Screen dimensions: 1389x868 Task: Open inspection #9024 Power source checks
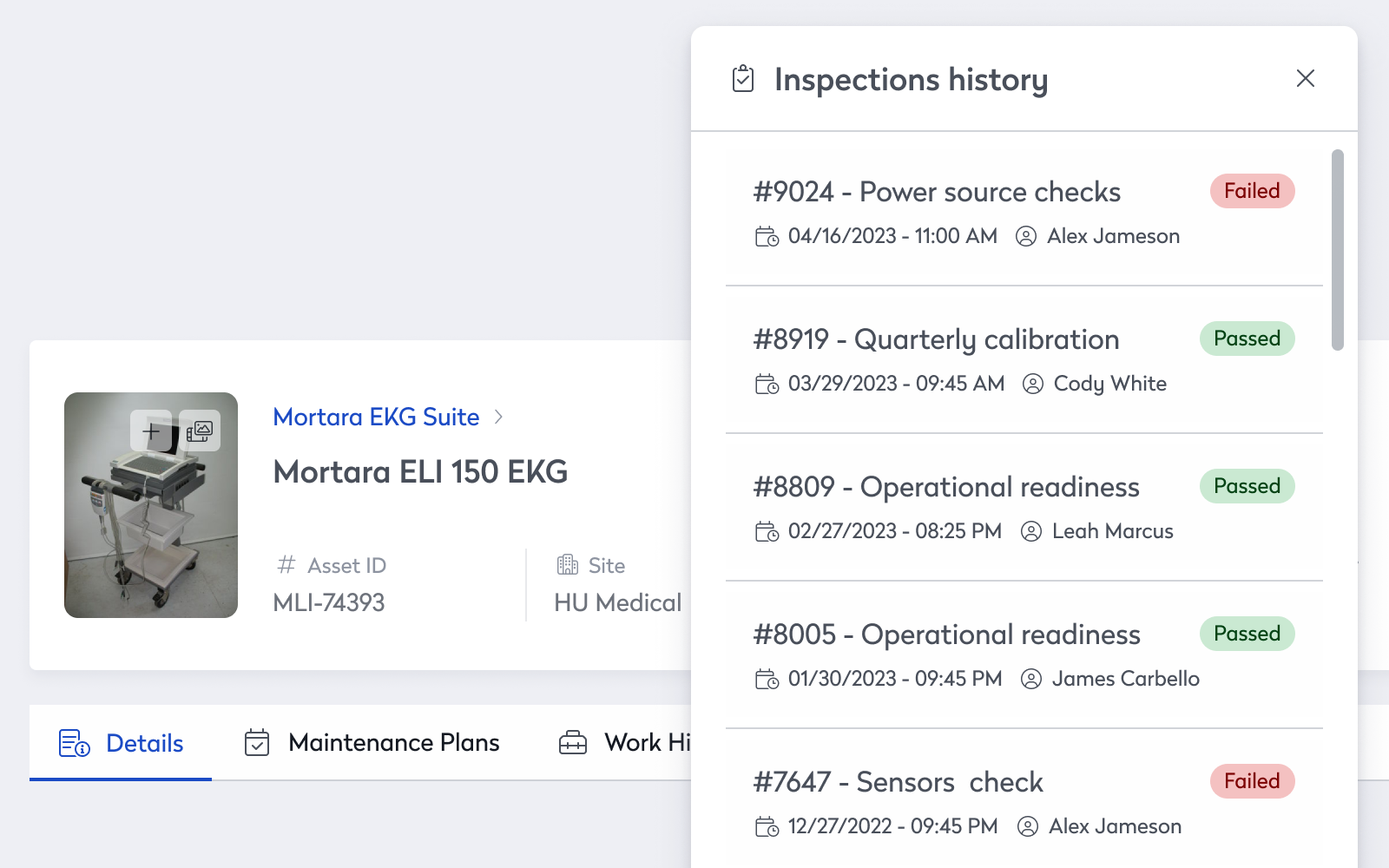937,192
